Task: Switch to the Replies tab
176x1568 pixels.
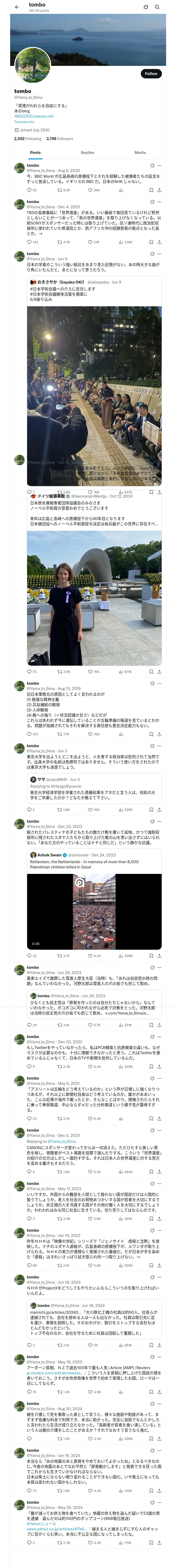Action: pyautogui.click(x=87, y=153)
